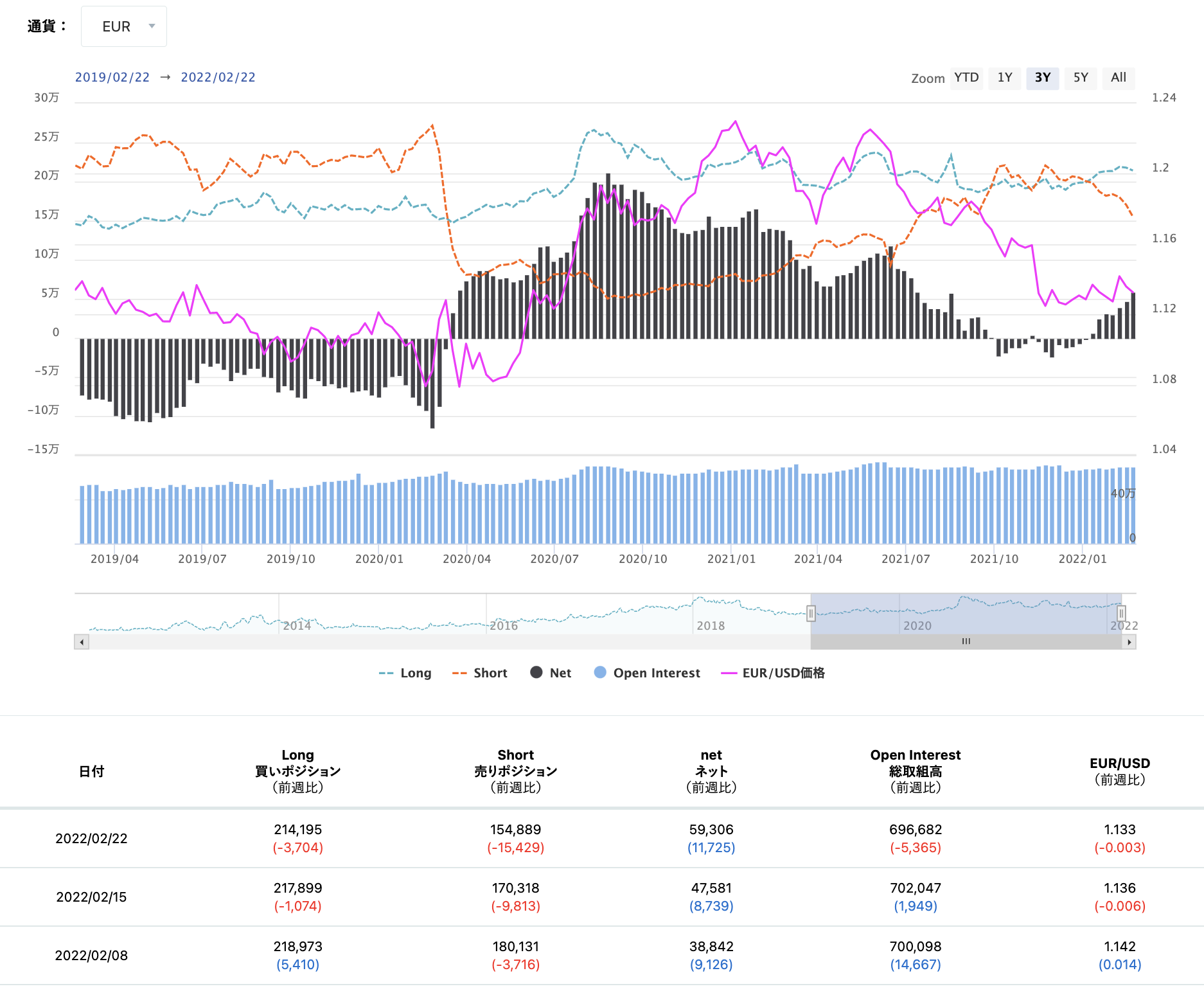Viewport: 1204px width, 991px height.
Task: Click navigator scrollbar left arrow
Action: (82, 641)
